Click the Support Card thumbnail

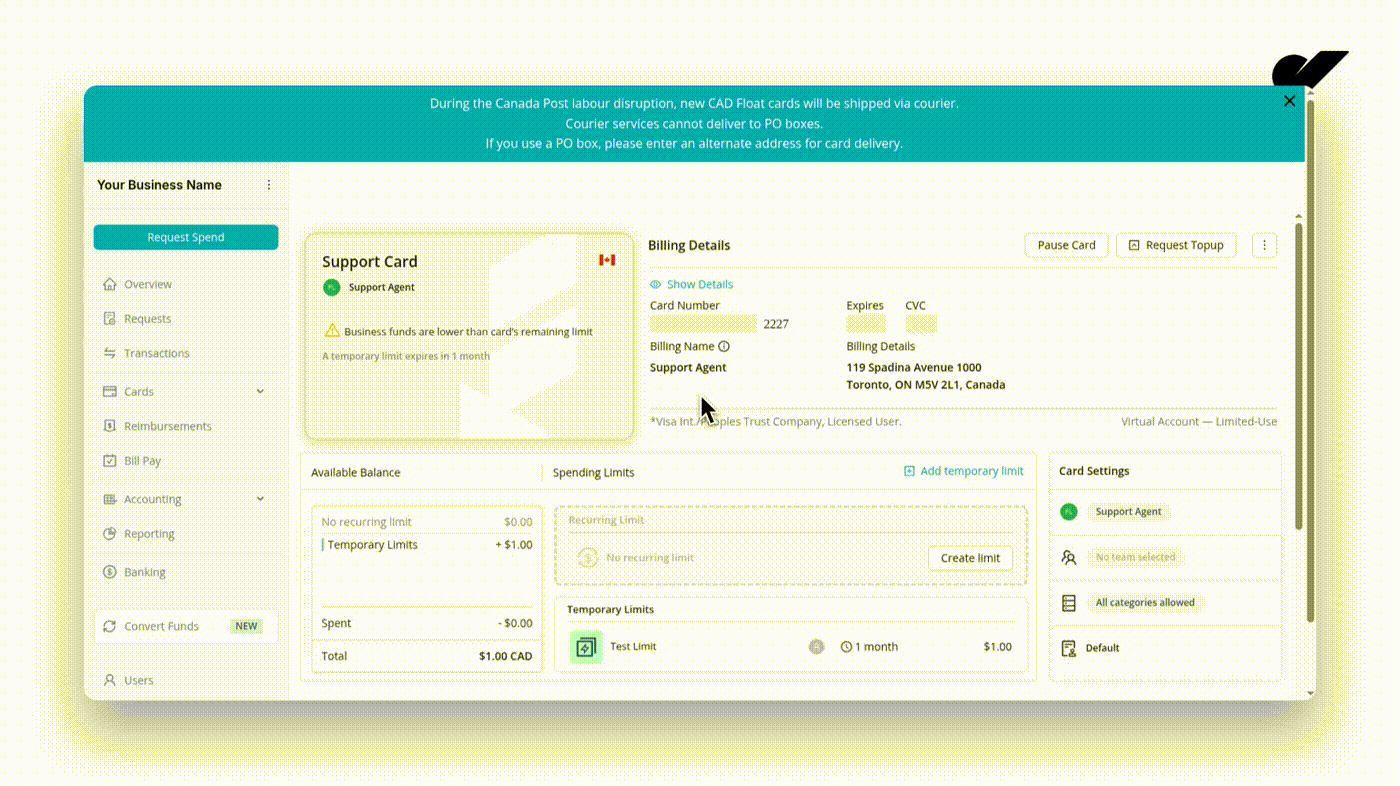pos(468,337)
